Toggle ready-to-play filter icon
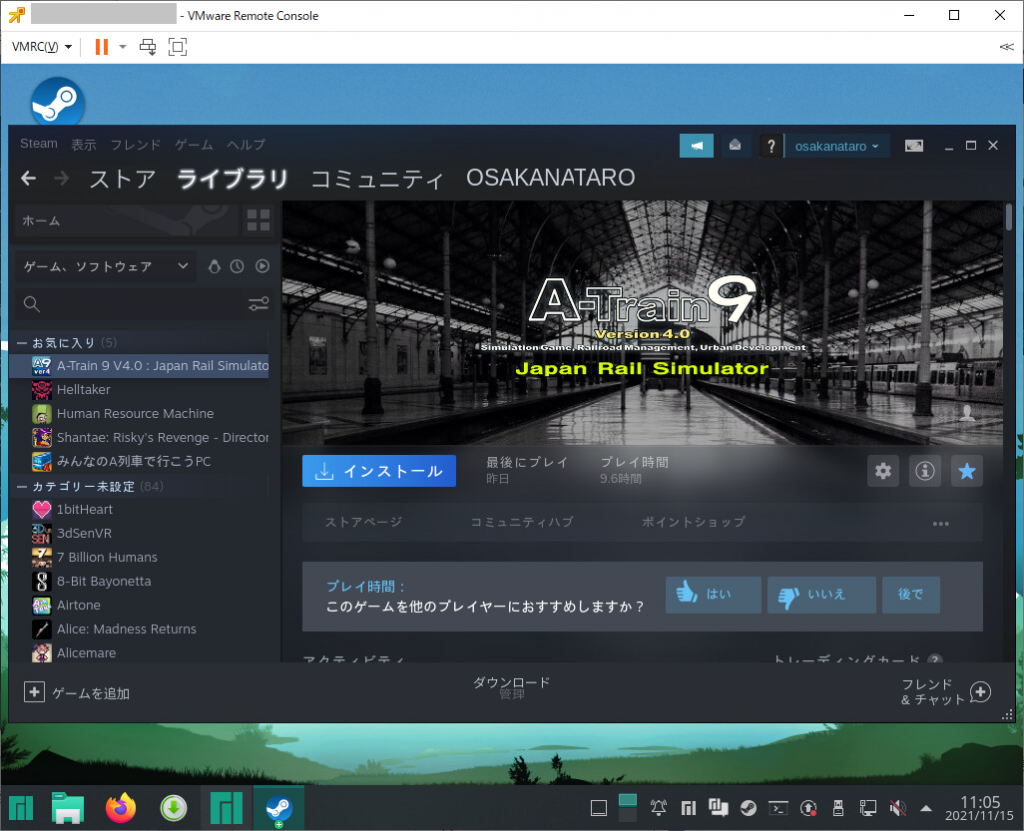The image size is (1024, 831). coord(262,266)
